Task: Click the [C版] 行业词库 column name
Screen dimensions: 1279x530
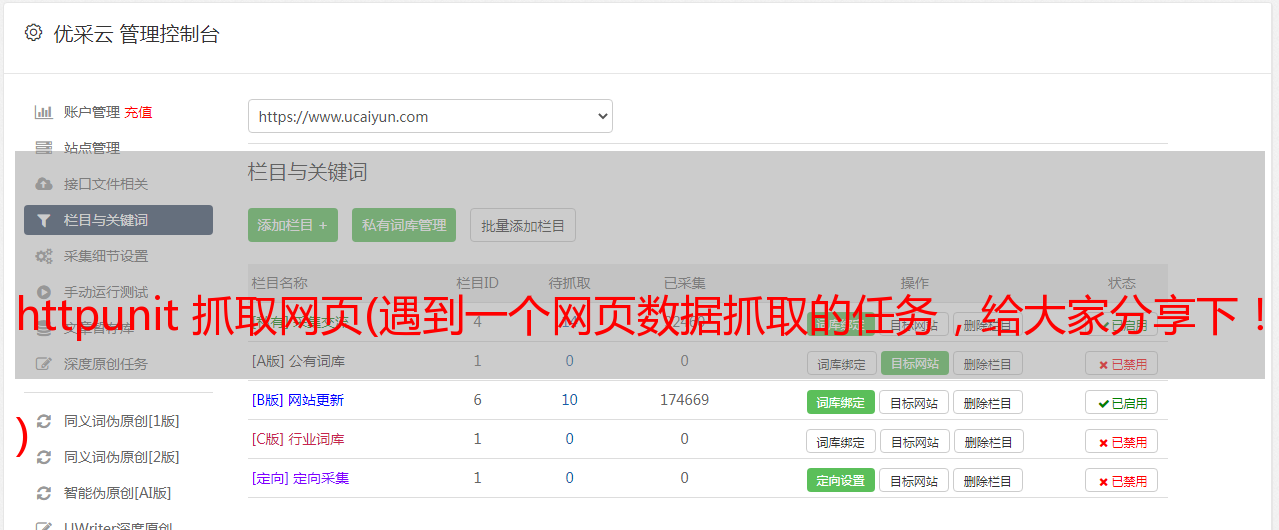Action: coord(298,439)
